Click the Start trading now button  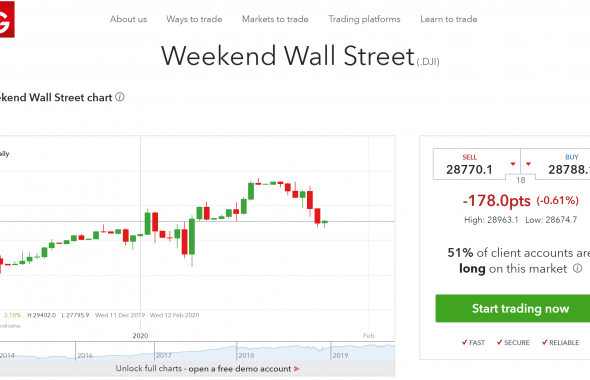pyautogui.click(x=513, y=309)
